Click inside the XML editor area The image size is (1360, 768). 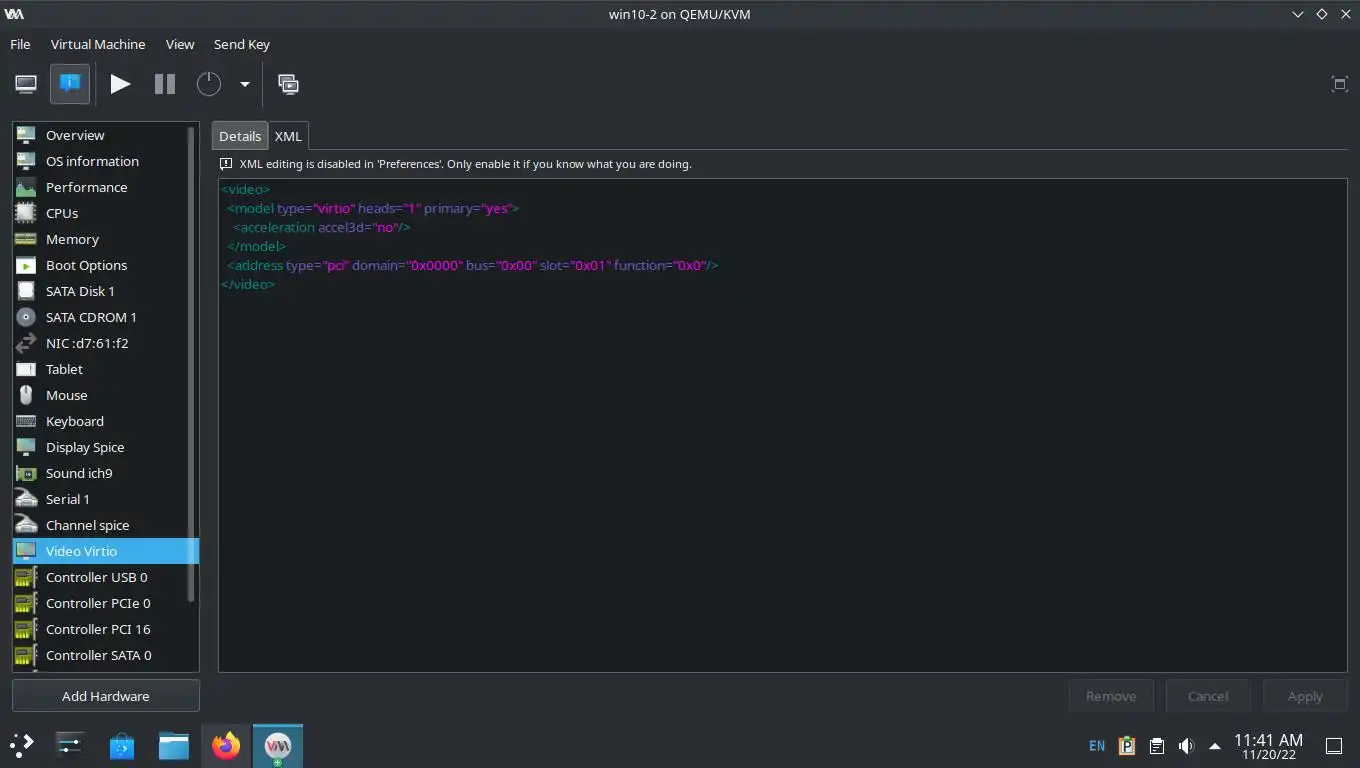coord(783,425)
